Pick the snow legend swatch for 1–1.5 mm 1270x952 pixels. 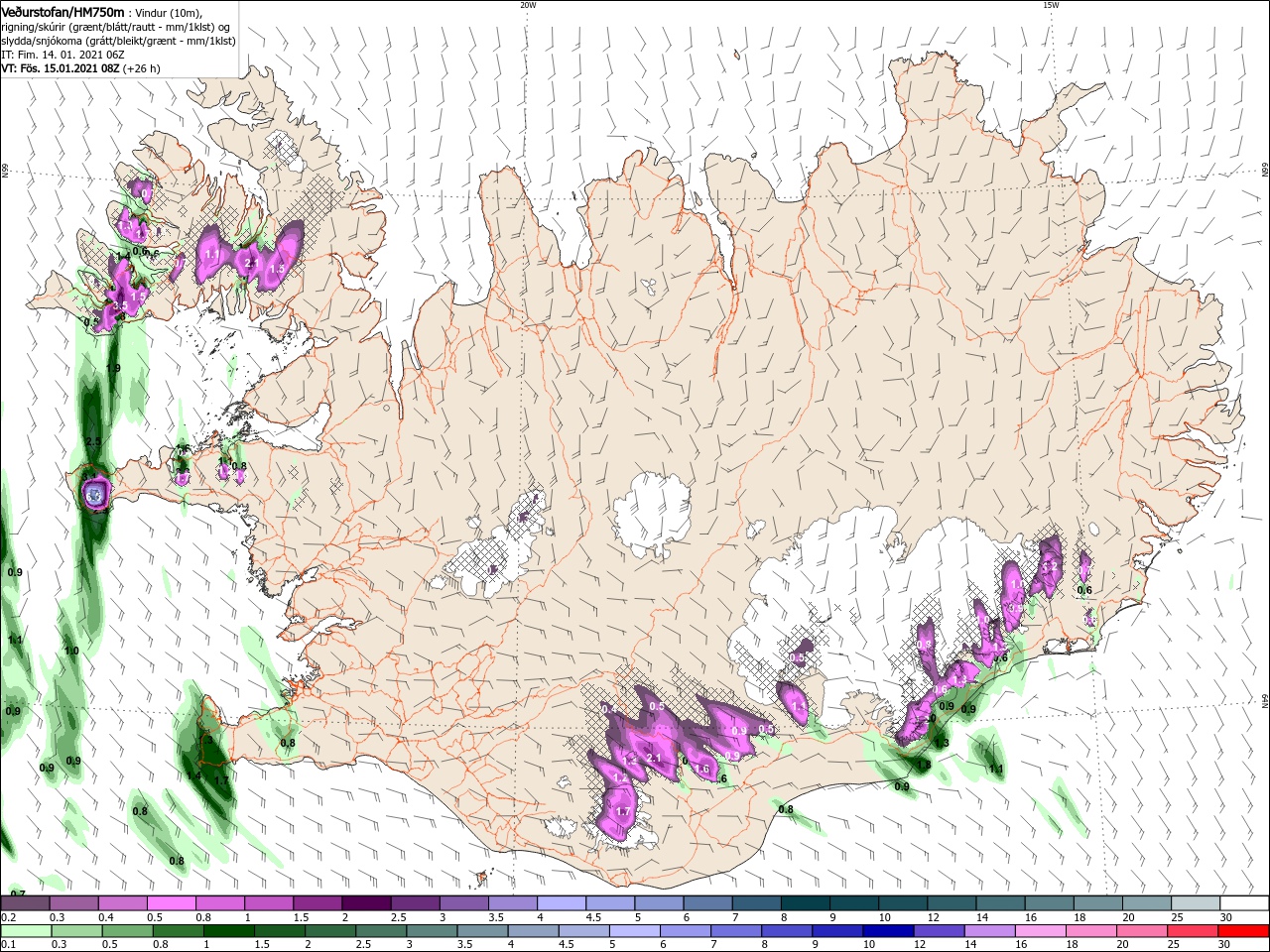click(269, 903)
